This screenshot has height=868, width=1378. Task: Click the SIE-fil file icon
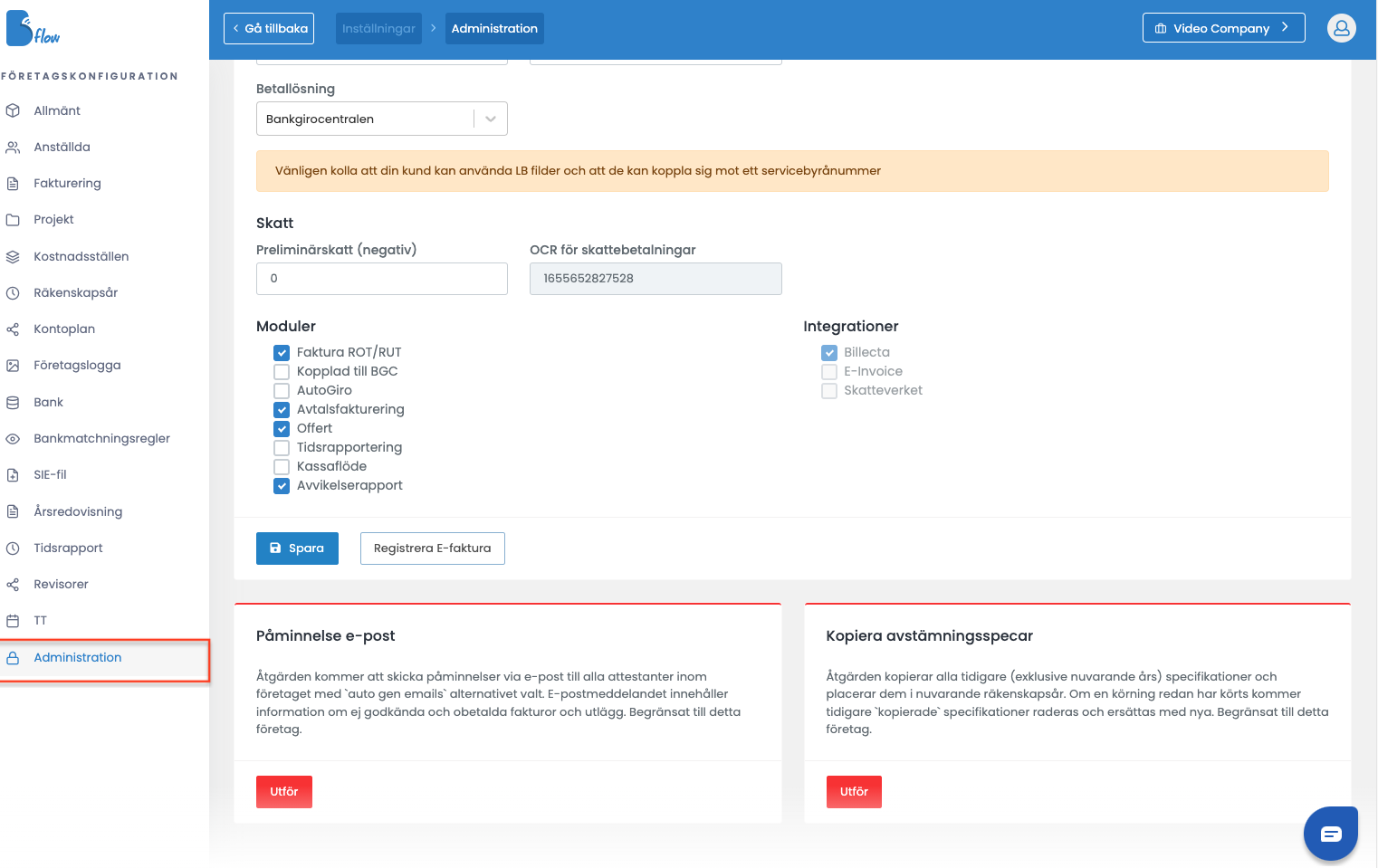coord(13,475)
